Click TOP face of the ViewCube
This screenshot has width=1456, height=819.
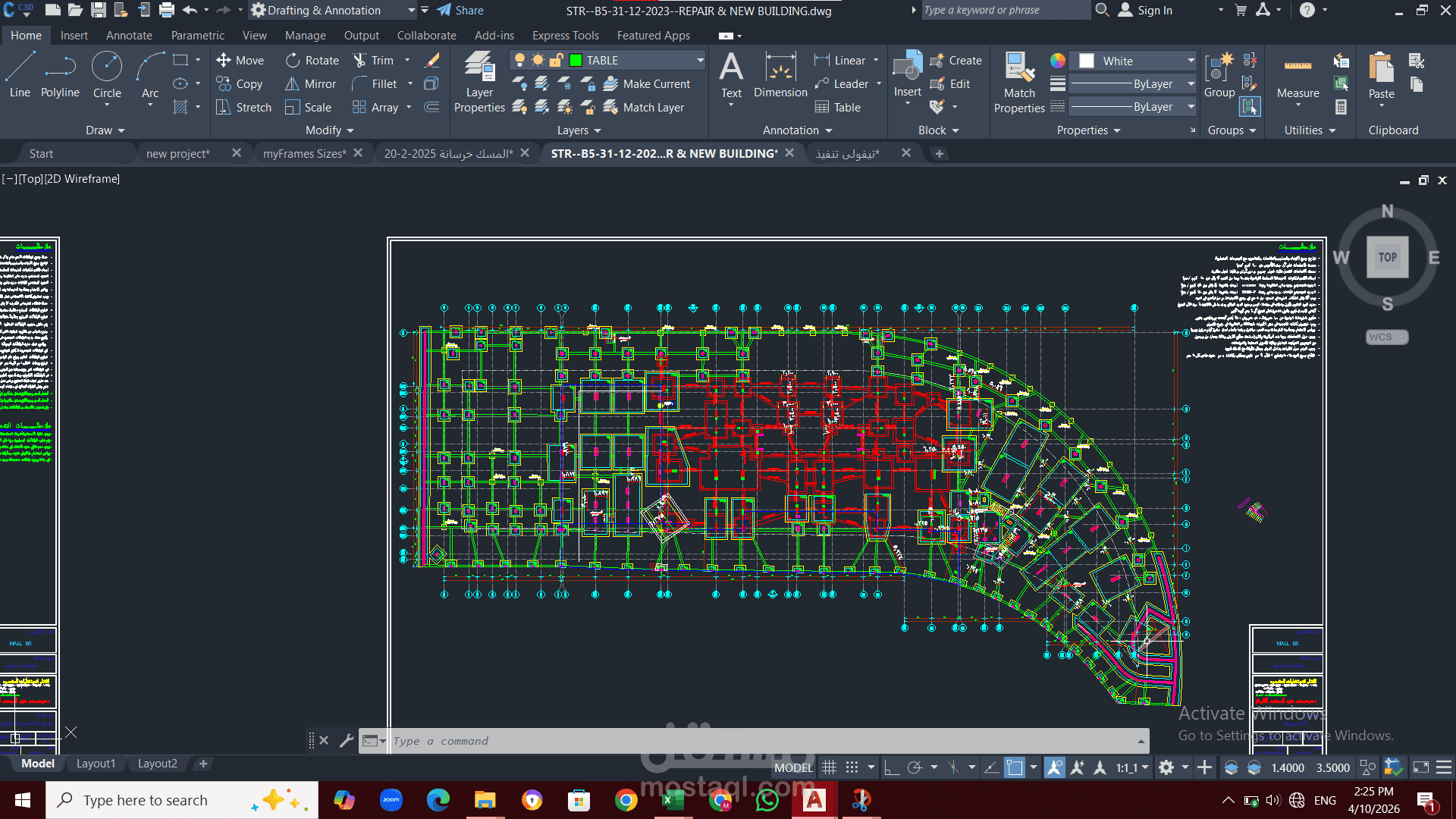pyautogui.click(x=1387, y=257)
